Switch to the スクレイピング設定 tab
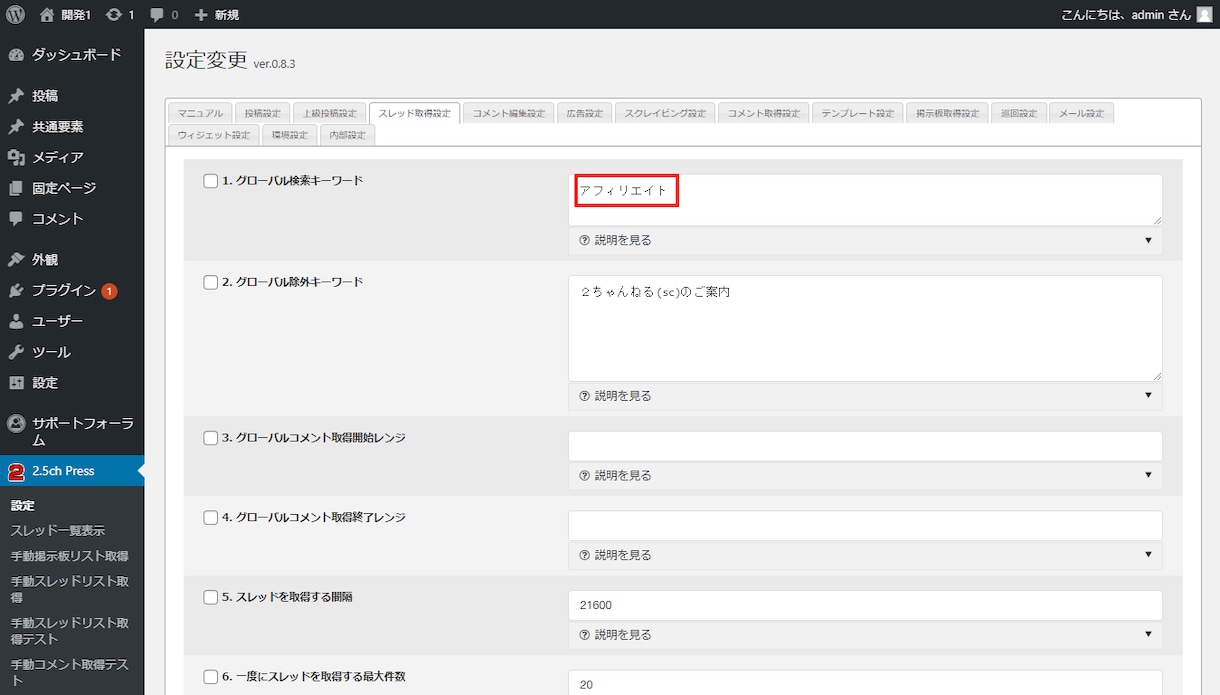 pos(665,113)
